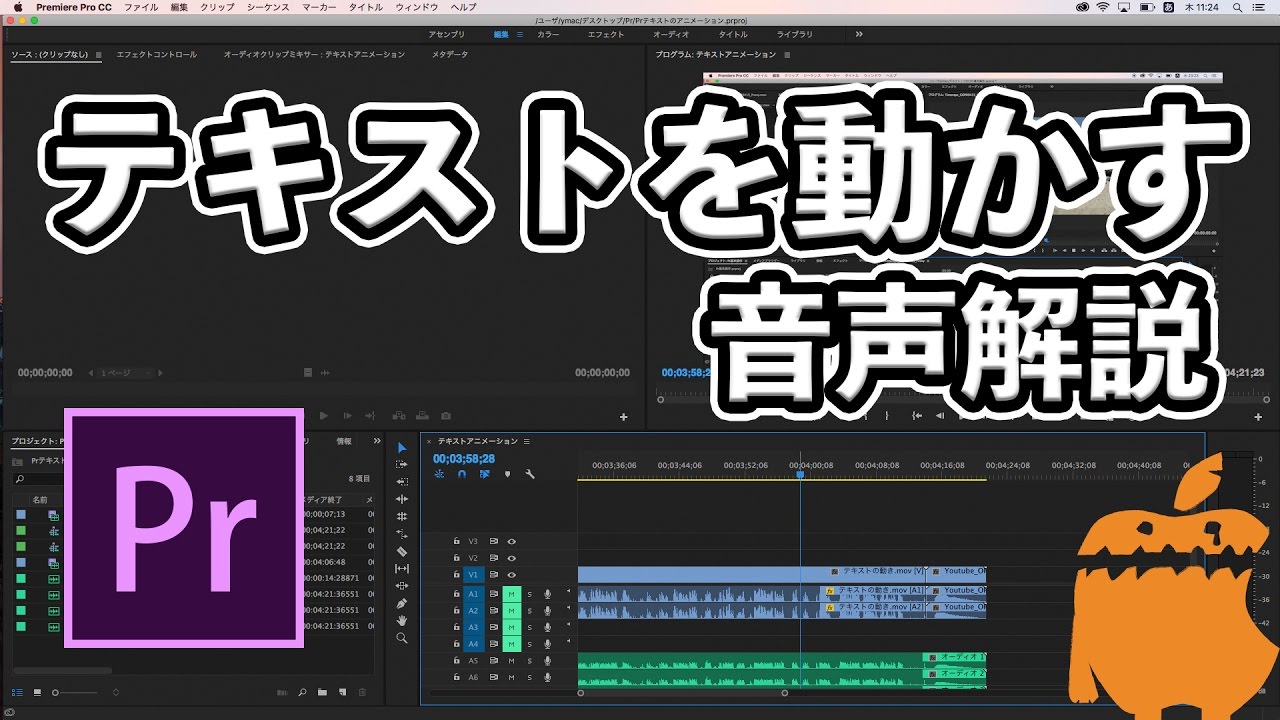Viewport: 1280px width, 720px height.
Task: Click New Bin folder icon in Project panel
Action: pos(322,692)
